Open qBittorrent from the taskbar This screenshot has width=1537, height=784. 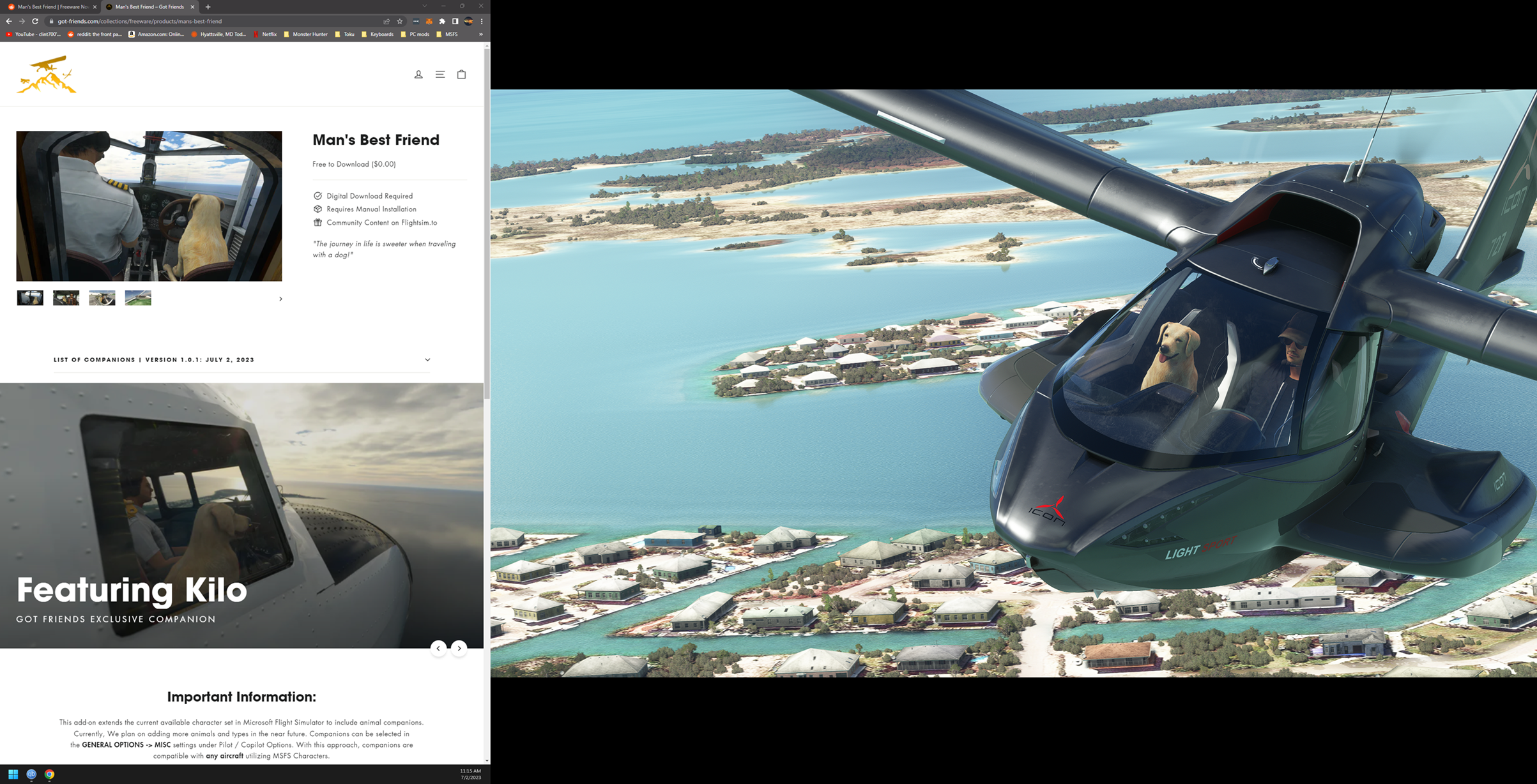(31, 774)
